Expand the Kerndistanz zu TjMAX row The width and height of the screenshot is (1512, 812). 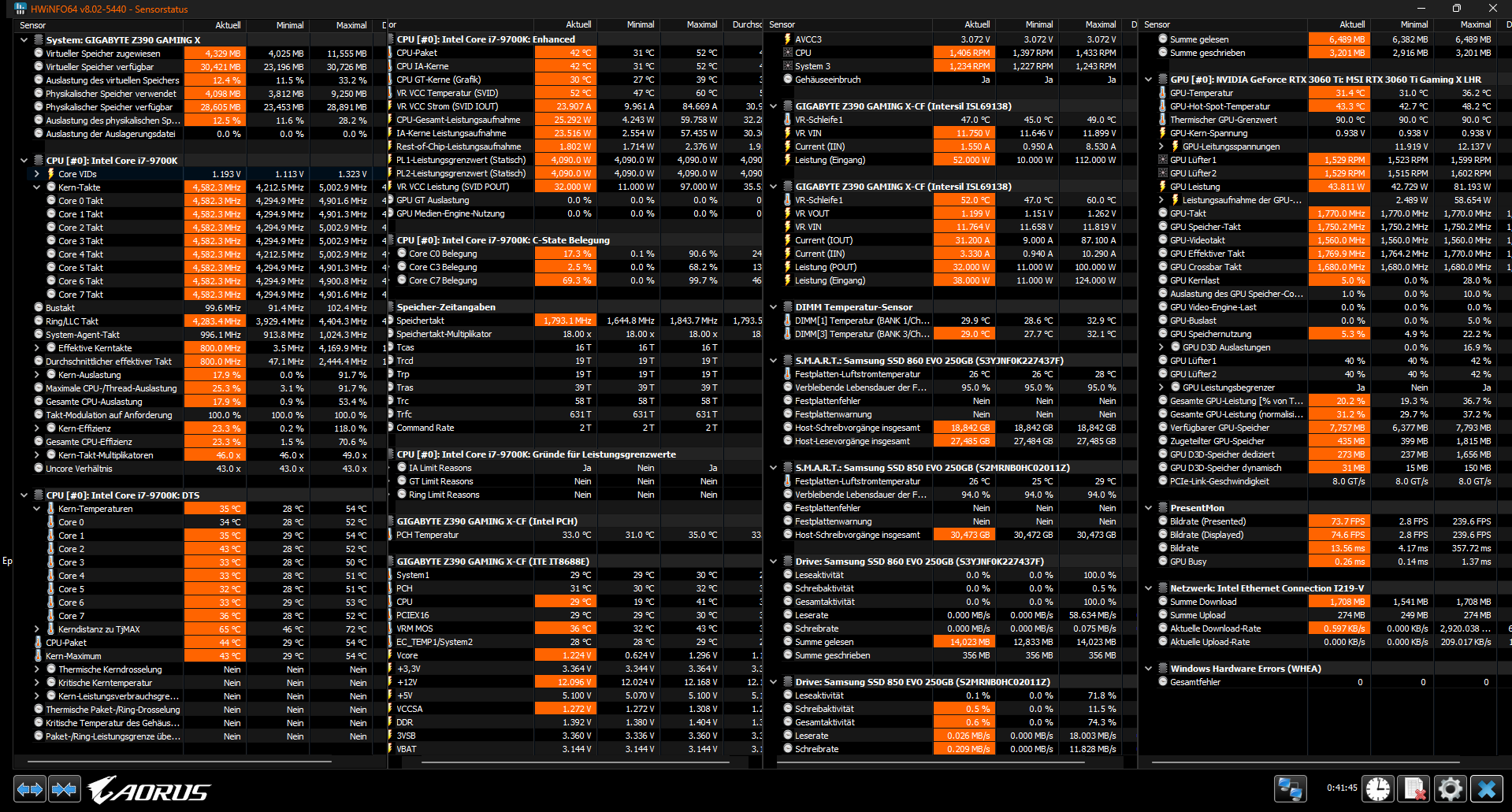click(36, 629)
